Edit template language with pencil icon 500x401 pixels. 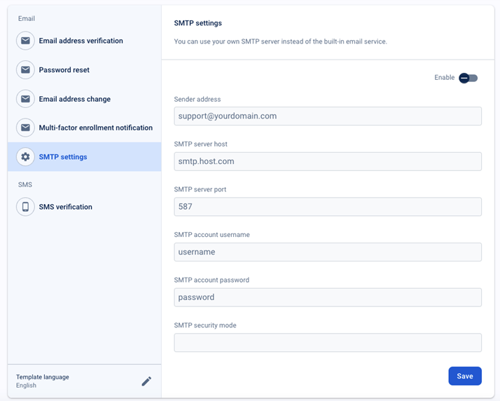pyautogui.click(x=146, y=381)
